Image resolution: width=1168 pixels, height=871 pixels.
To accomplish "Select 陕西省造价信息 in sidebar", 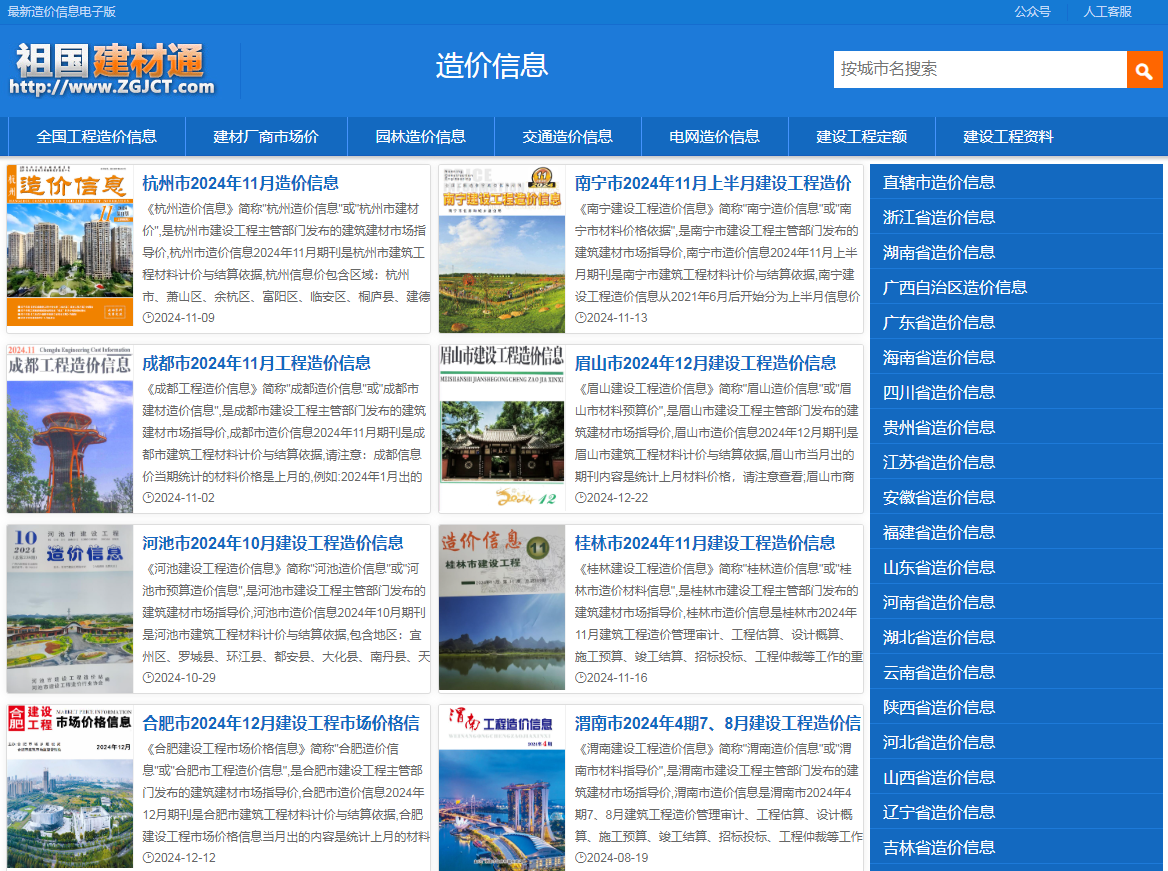I will (x=1016, y=708).
